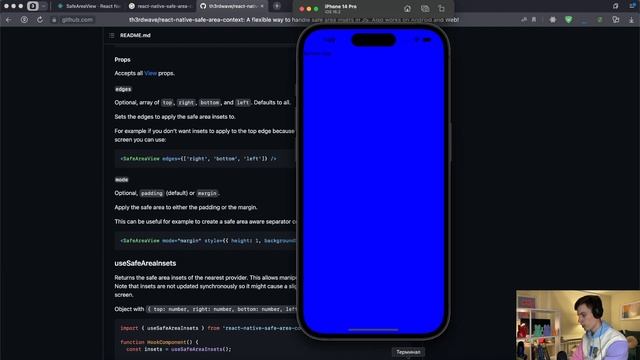Open the extensions puzzle icon

tap(553, 20)
